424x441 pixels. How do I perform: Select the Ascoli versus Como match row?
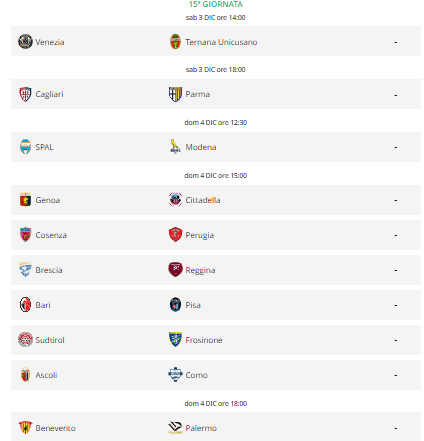216,375
